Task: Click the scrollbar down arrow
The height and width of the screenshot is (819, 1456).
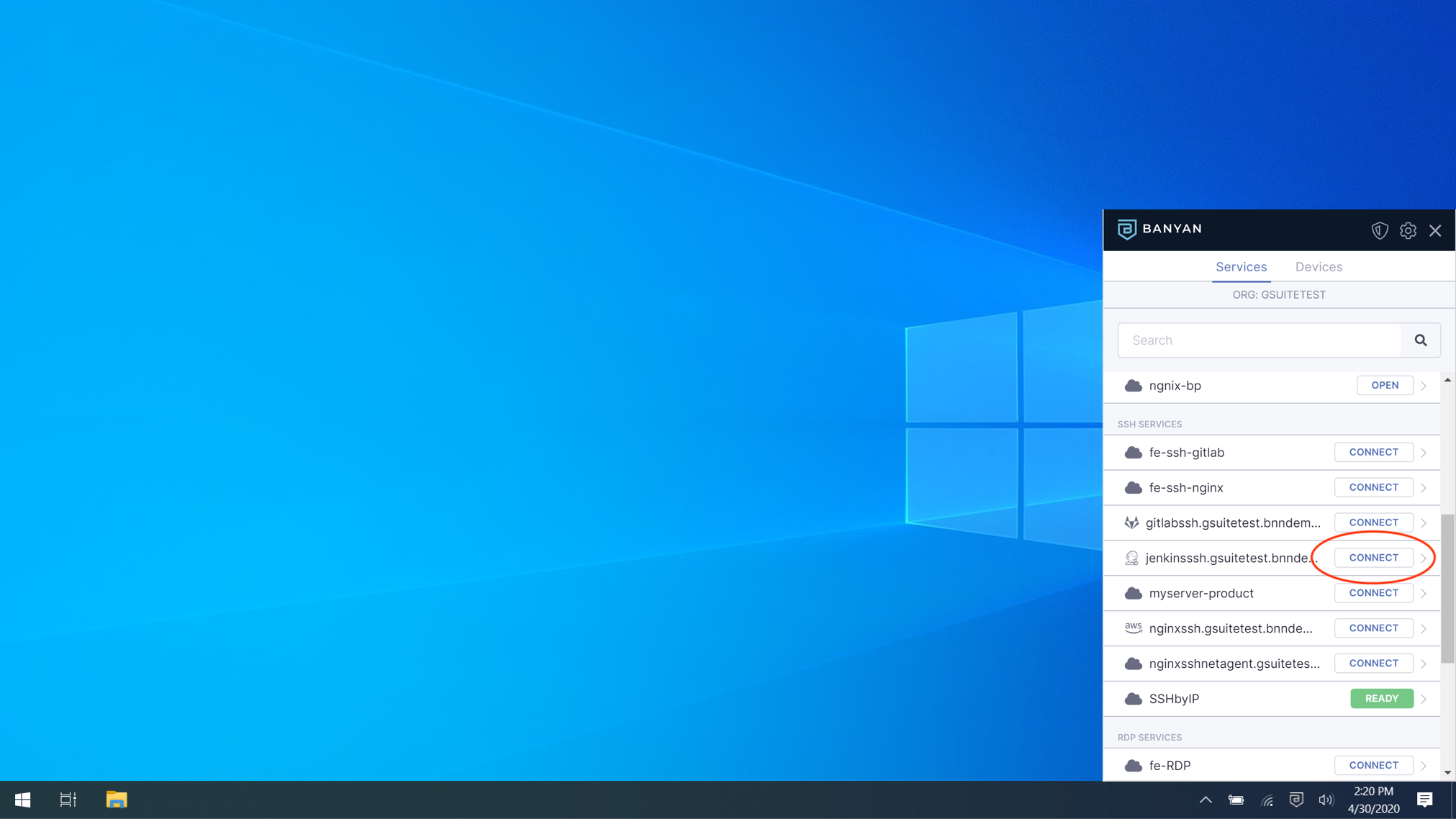Action: [1447, 773]
